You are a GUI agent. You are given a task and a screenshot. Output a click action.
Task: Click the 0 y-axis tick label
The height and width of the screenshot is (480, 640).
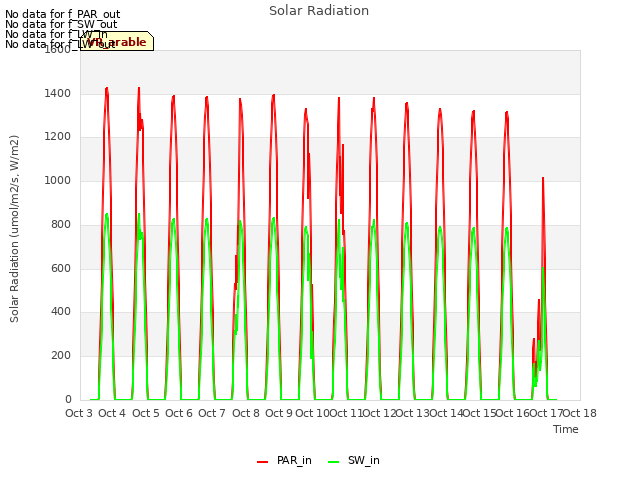[68, 399]
